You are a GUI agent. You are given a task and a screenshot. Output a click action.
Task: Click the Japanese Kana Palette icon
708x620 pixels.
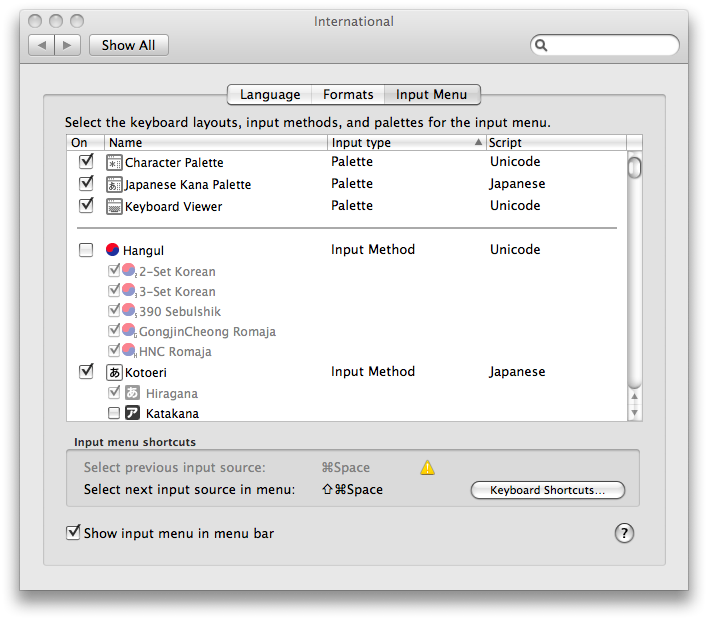point(114,184)
